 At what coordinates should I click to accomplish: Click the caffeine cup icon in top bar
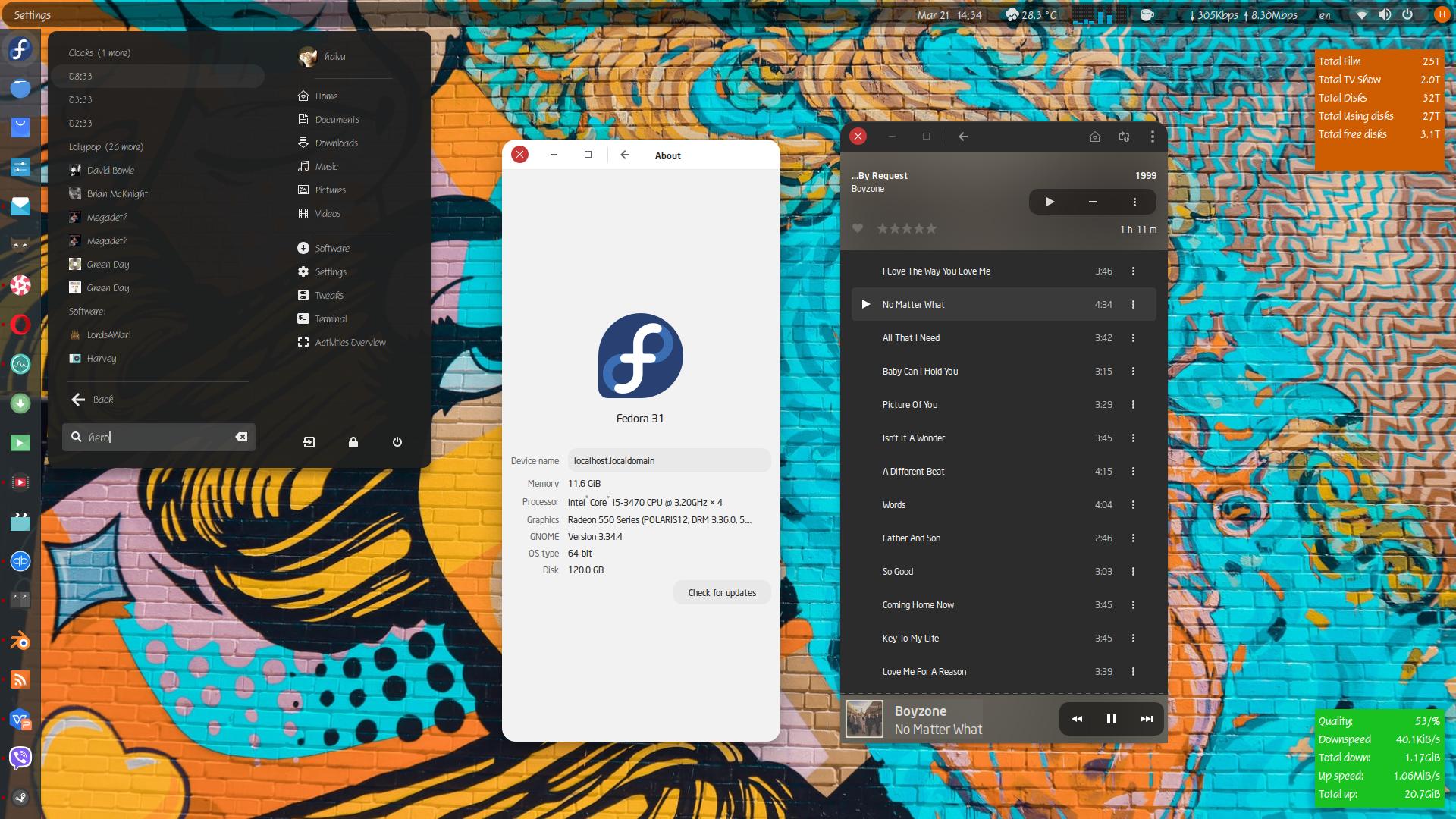[x=1147, y=14]
